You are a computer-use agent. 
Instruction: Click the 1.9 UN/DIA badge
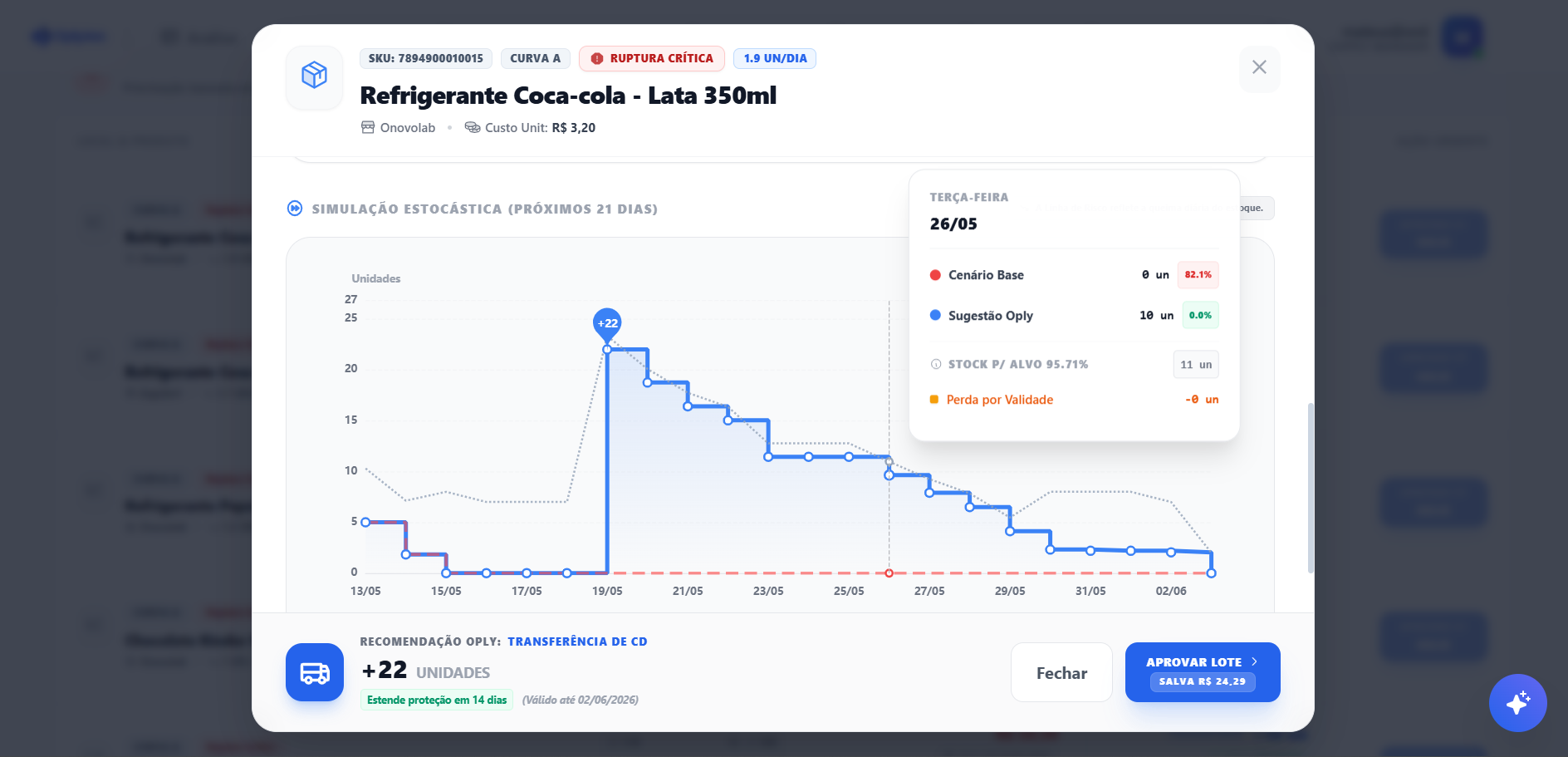point(776,59)
